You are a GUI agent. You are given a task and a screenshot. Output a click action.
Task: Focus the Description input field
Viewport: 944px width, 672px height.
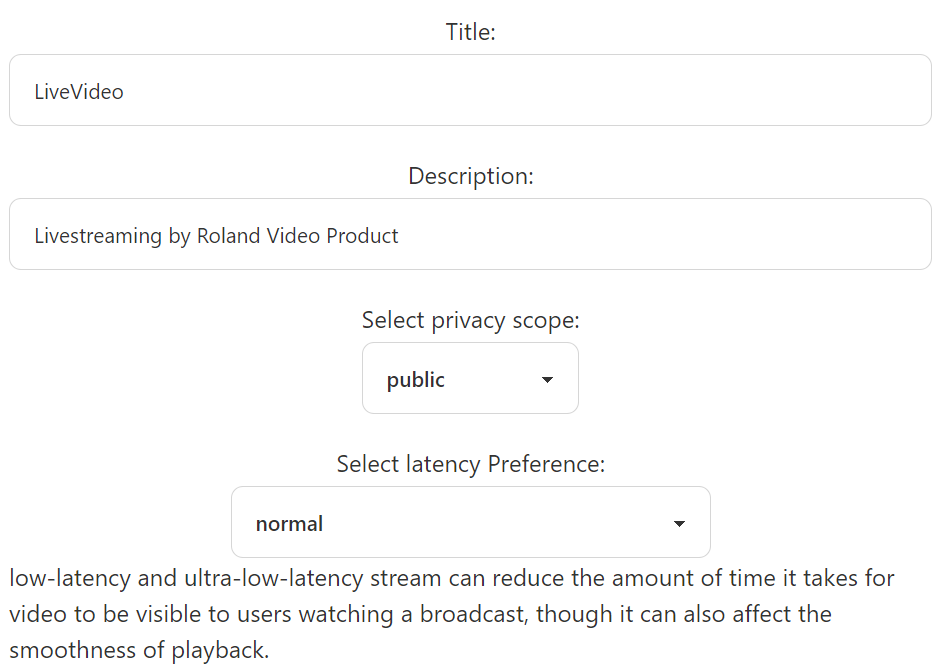click(x=470, y=234)
